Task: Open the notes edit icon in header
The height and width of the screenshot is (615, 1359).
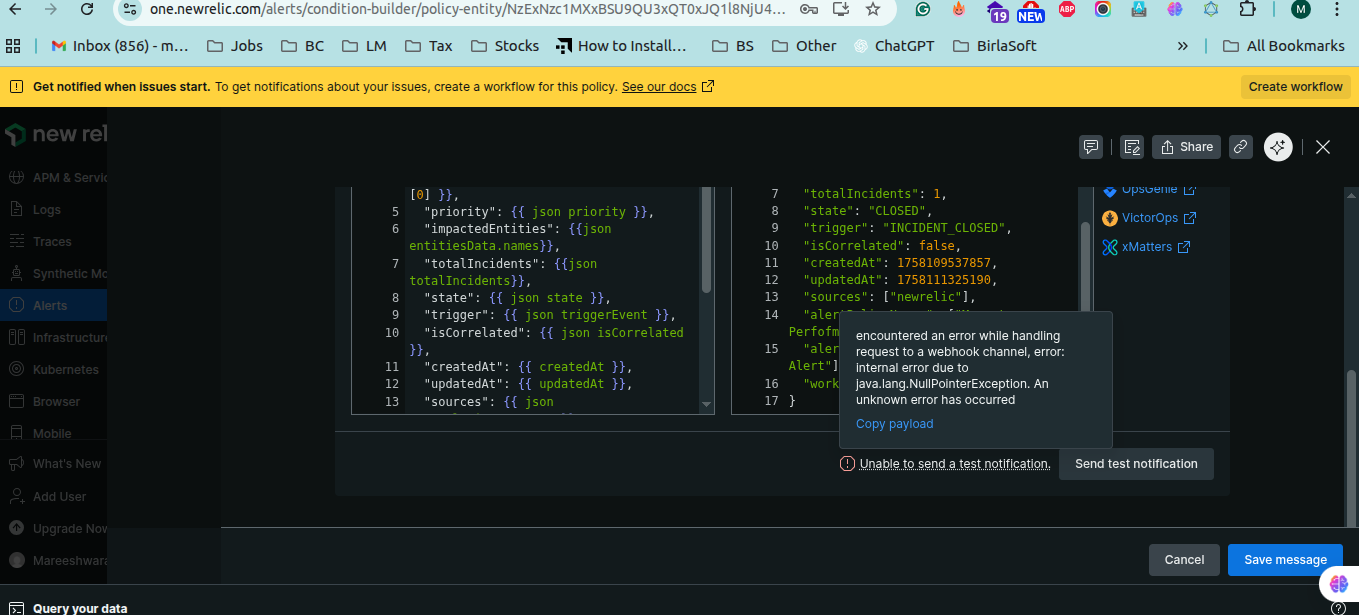Action: tap(1131, 147)
